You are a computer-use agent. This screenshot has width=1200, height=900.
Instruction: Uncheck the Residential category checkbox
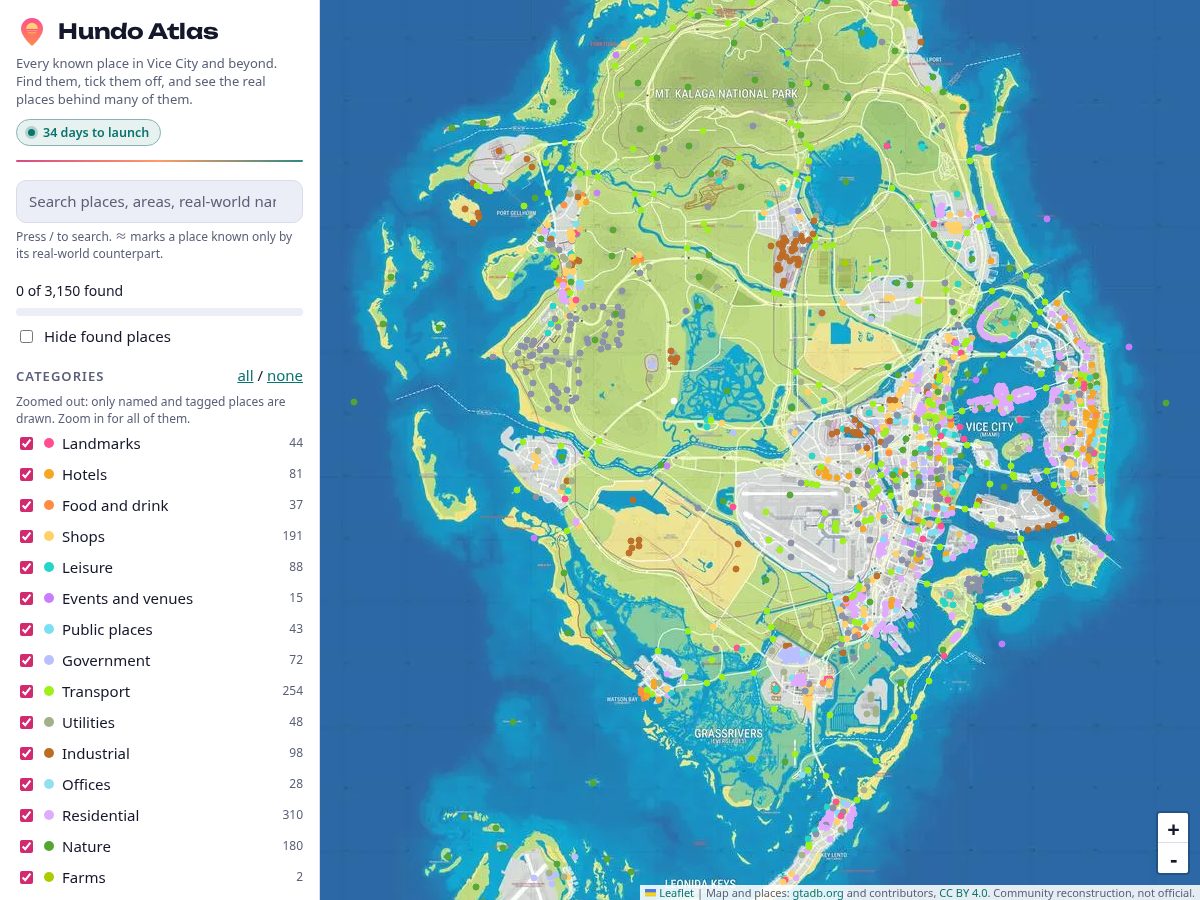[x=27, y=816]
